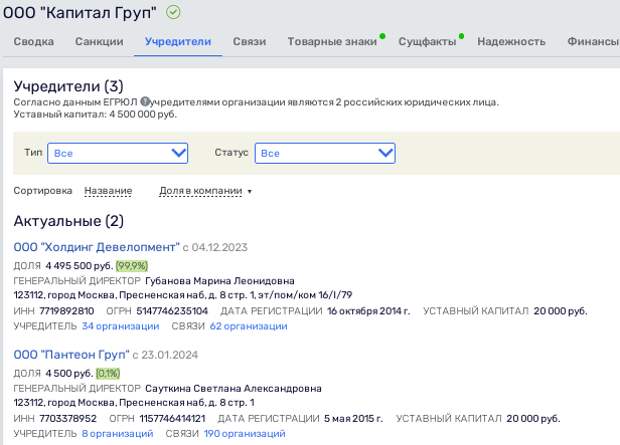The width and height of the screenshot is (620, 445).
Task: Open the 8 организаций founder link
Action: pos(117,434)
